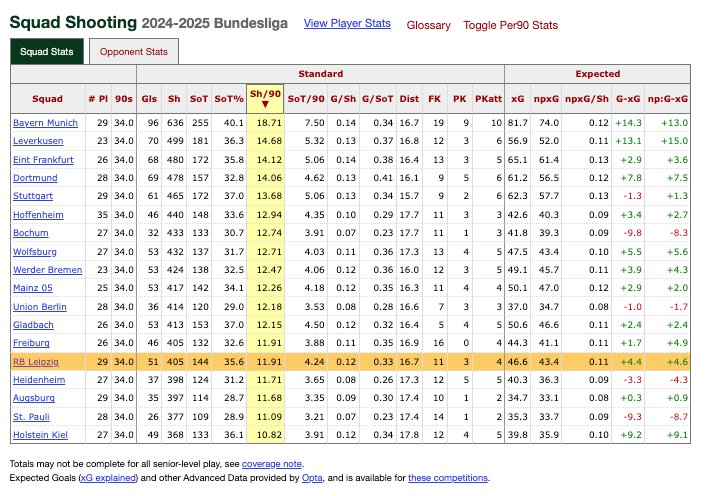The width and height of the screenshot is (709, 496).
Task: Open the Freiburg squad link
Action: pyautogui.click(x=31, y=343)
